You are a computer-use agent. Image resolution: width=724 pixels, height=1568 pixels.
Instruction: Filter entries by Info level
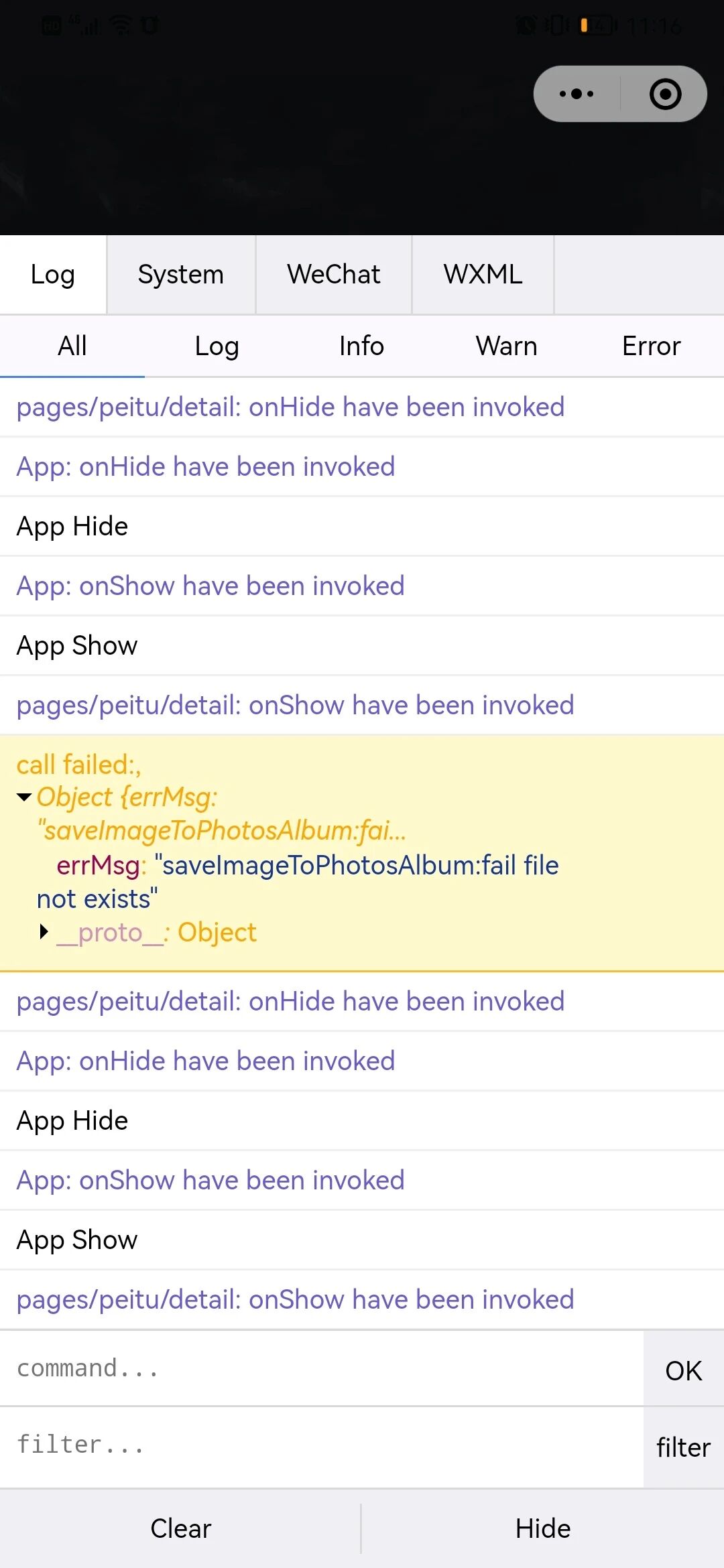point(362,346)
